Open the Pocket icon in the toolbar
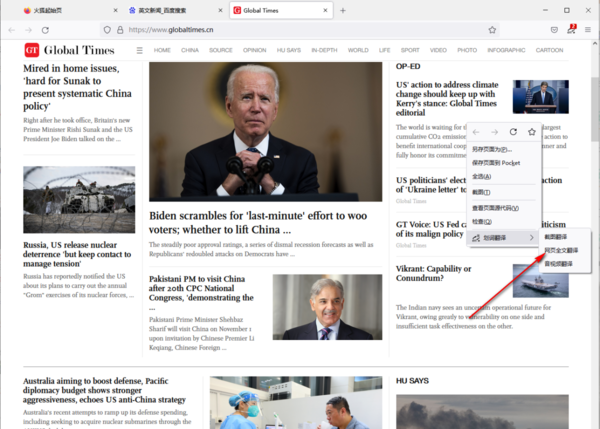Image resolution: width=600 pixels, height=429 pixels. tap(554, 30)
